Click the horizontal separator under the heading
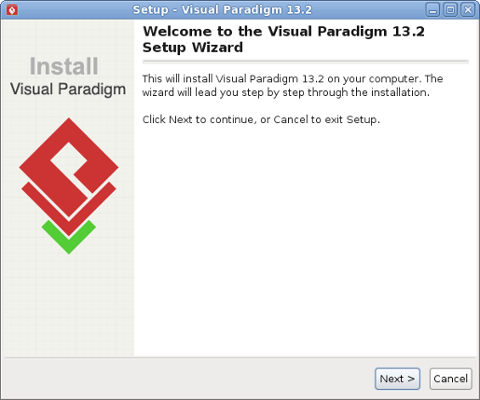Image resolution: width=480 pixels, height=400 pixels. [x=306, y=62]
